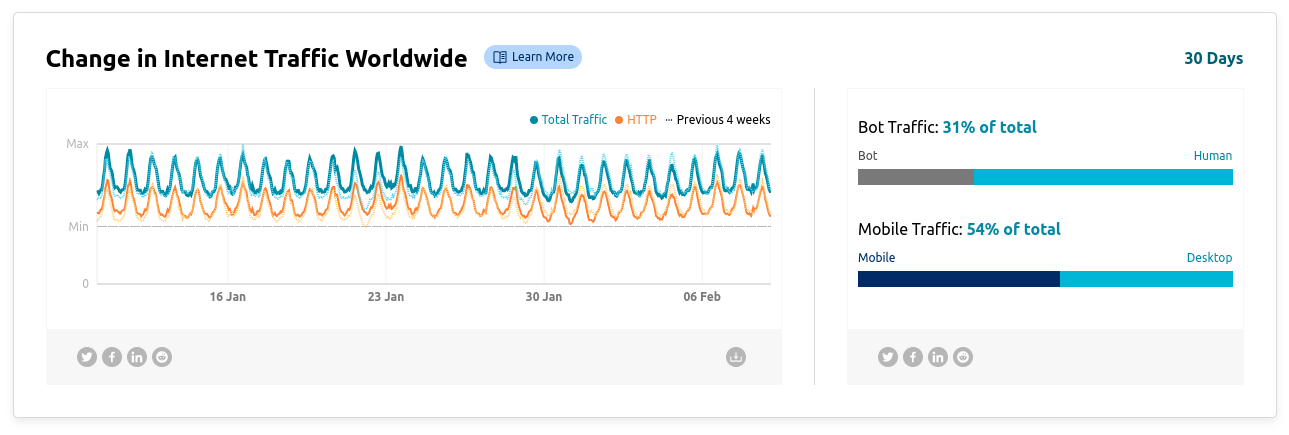Toggle Total Traffic series in legend
The width and height of the screenshot is (1289, 435).
568,120
